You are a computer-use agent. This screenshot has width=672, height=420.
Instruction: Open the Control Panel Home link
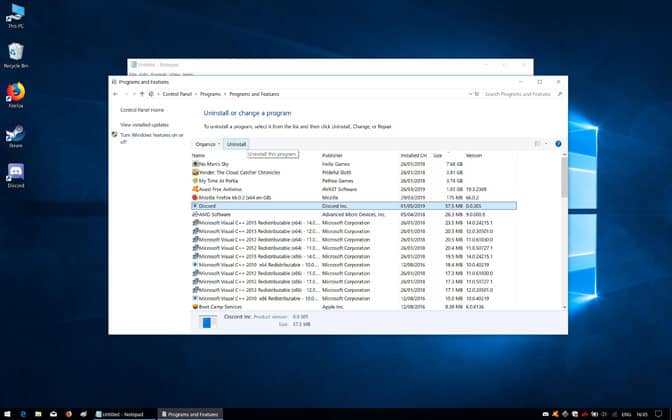(x=142, y=110)
